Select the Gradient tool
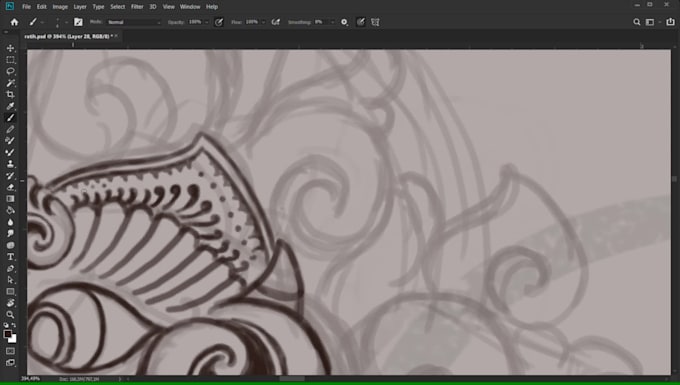The image size is (680, 385). (10, 199)
